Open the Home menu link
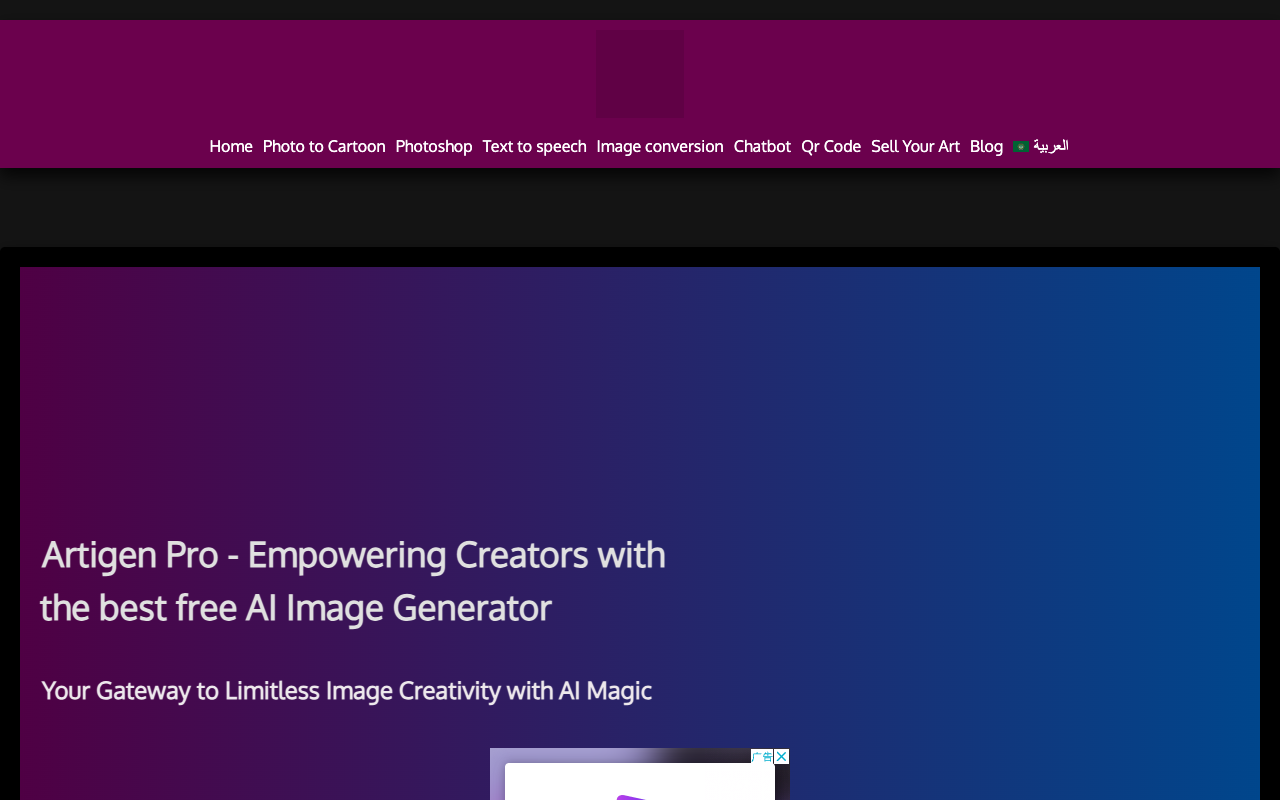 click(231, 146)
